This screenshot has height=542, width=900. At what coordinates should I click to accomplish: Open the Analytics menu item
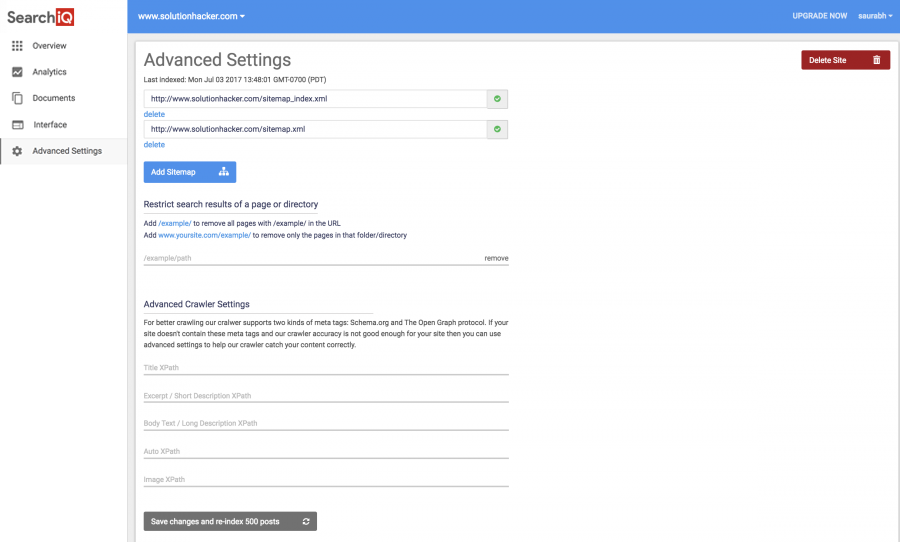(x=49, y=72)
